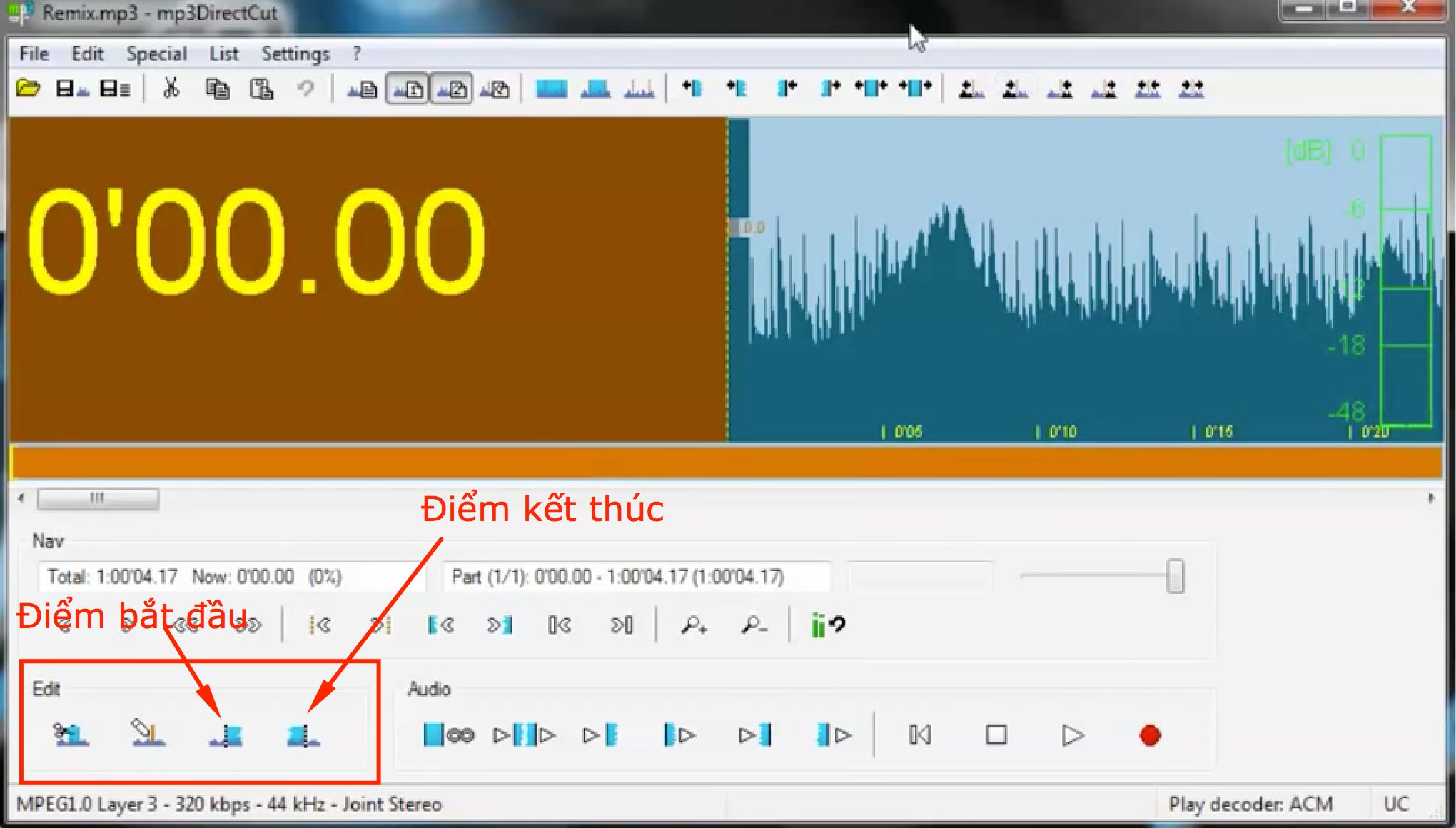Open the ? help menu
The image size is (1456, 828).
[356, 54]
